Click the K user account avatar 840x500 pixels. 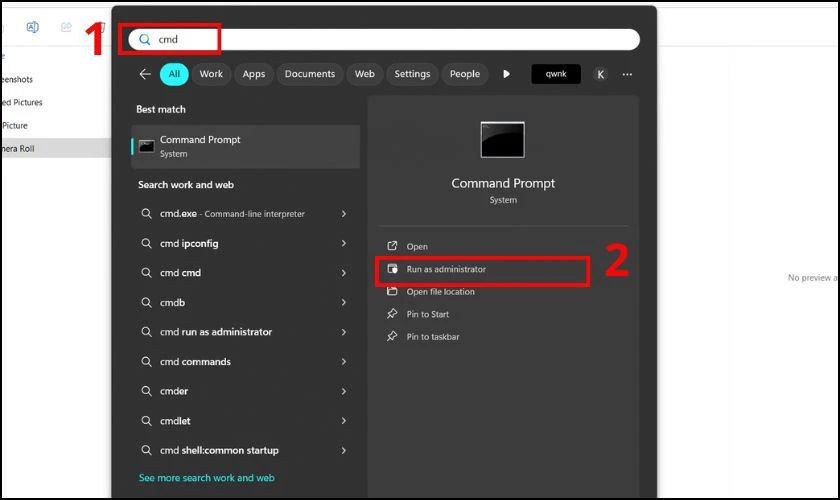[601, 74]
